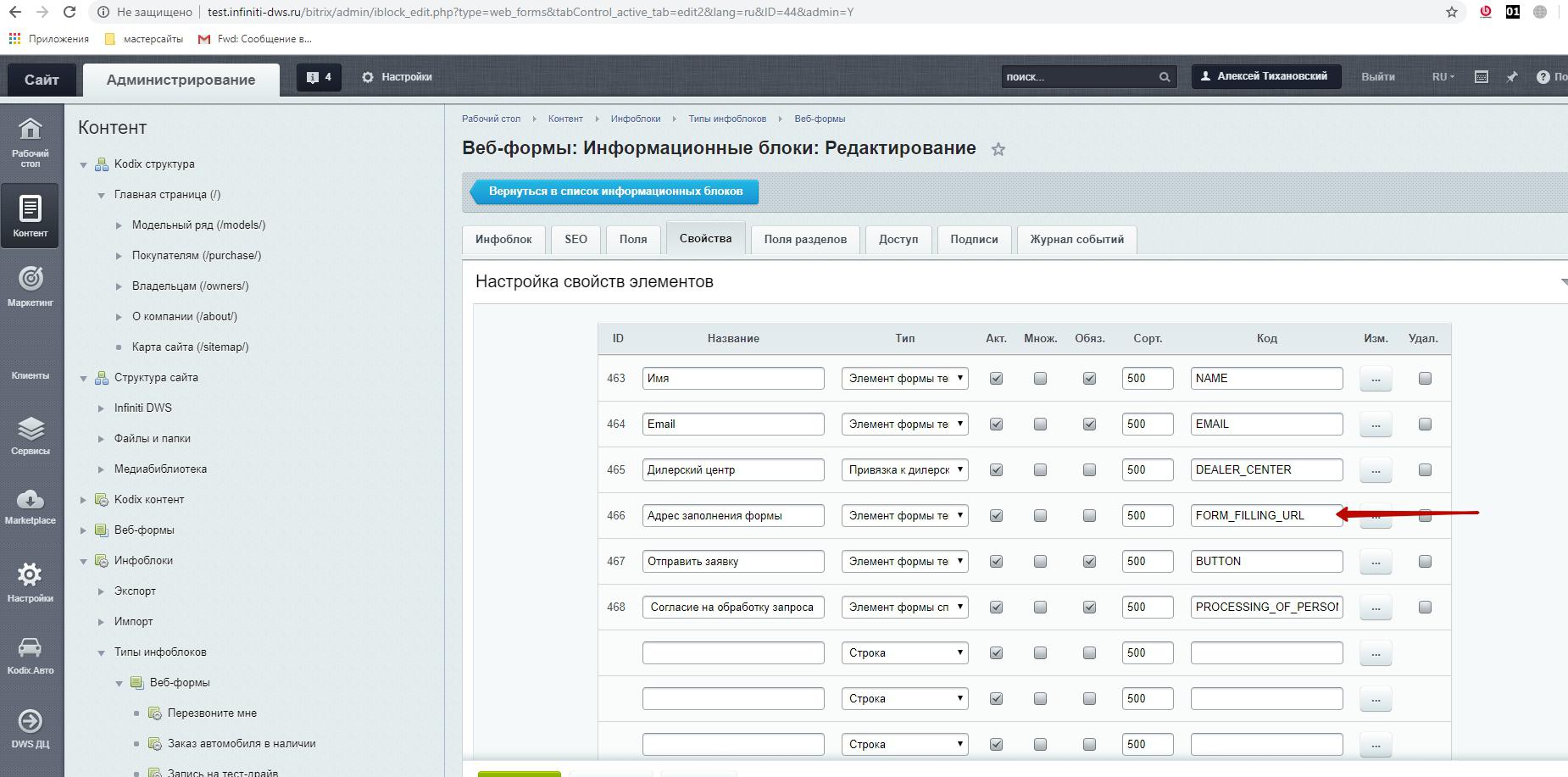Viewport: 1568px width, 777px height.
Task: Switch to the Поля tab
Action: [633, 240]
